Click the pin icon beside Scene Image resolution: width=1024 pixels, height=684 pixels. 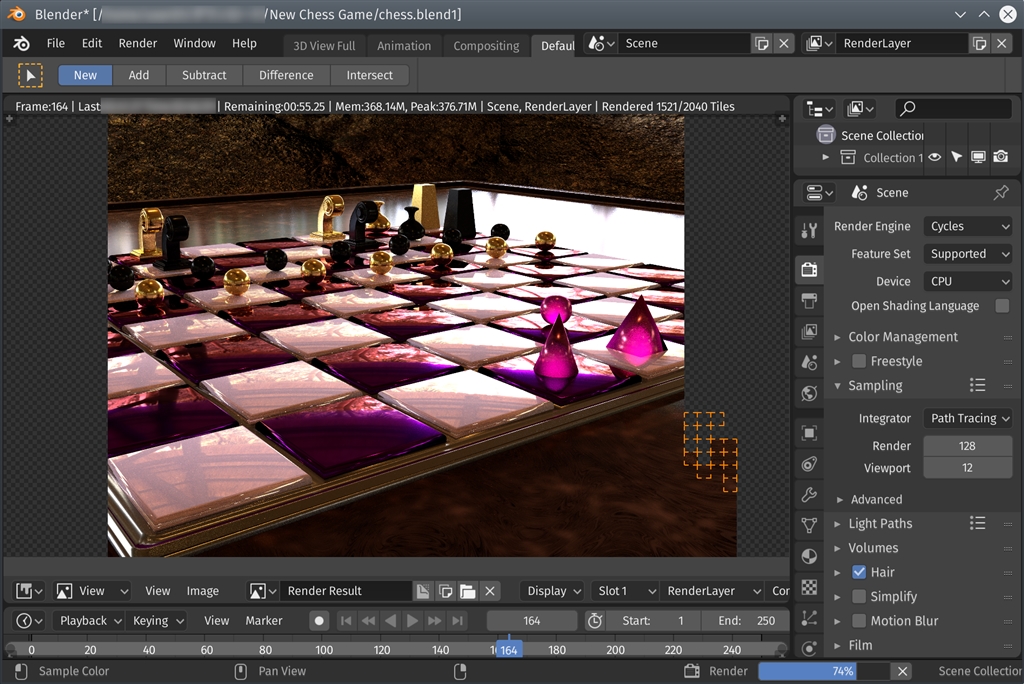(x=1000, y=193)
